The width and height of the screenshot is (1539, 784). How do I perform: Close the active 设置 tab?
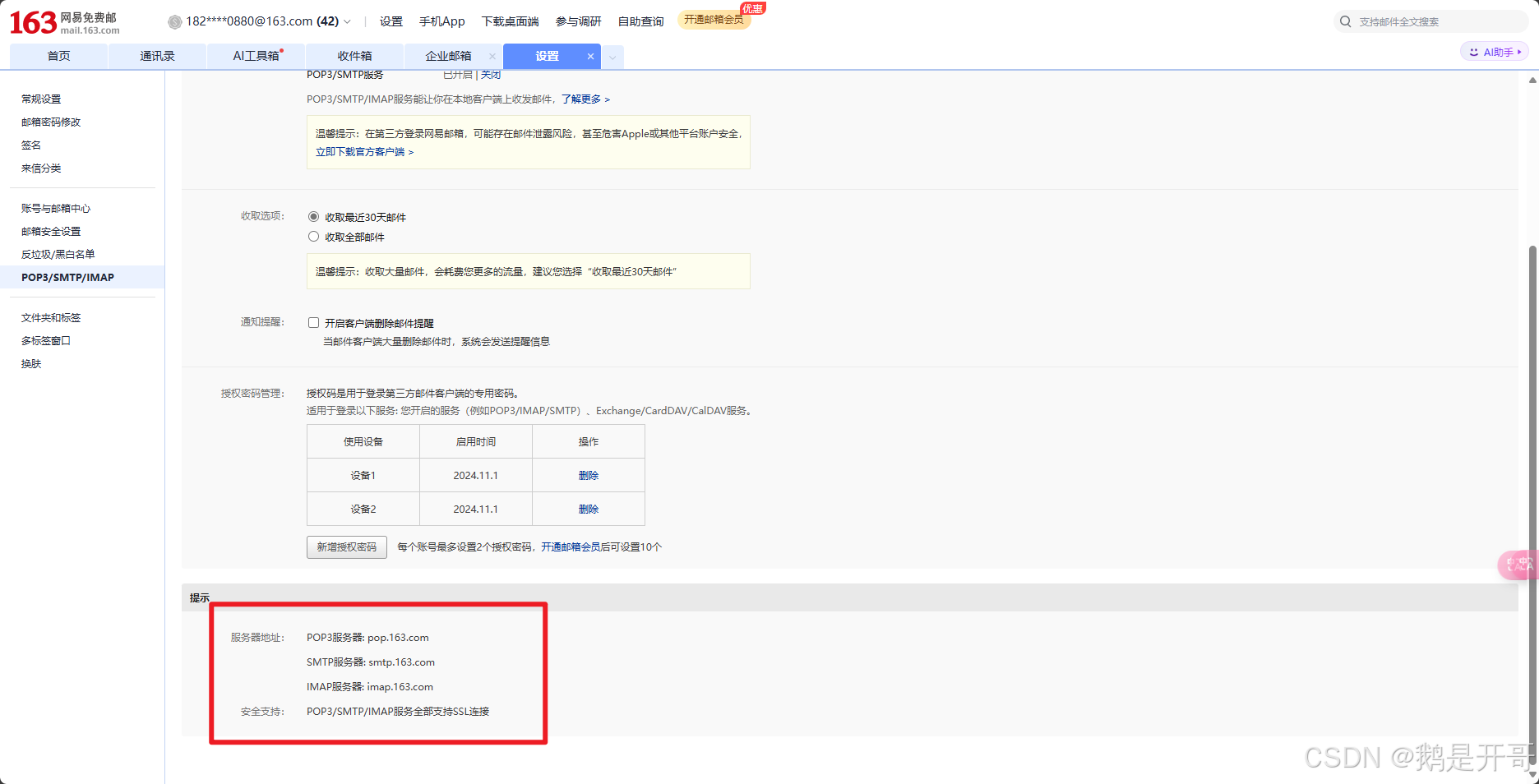590,56
